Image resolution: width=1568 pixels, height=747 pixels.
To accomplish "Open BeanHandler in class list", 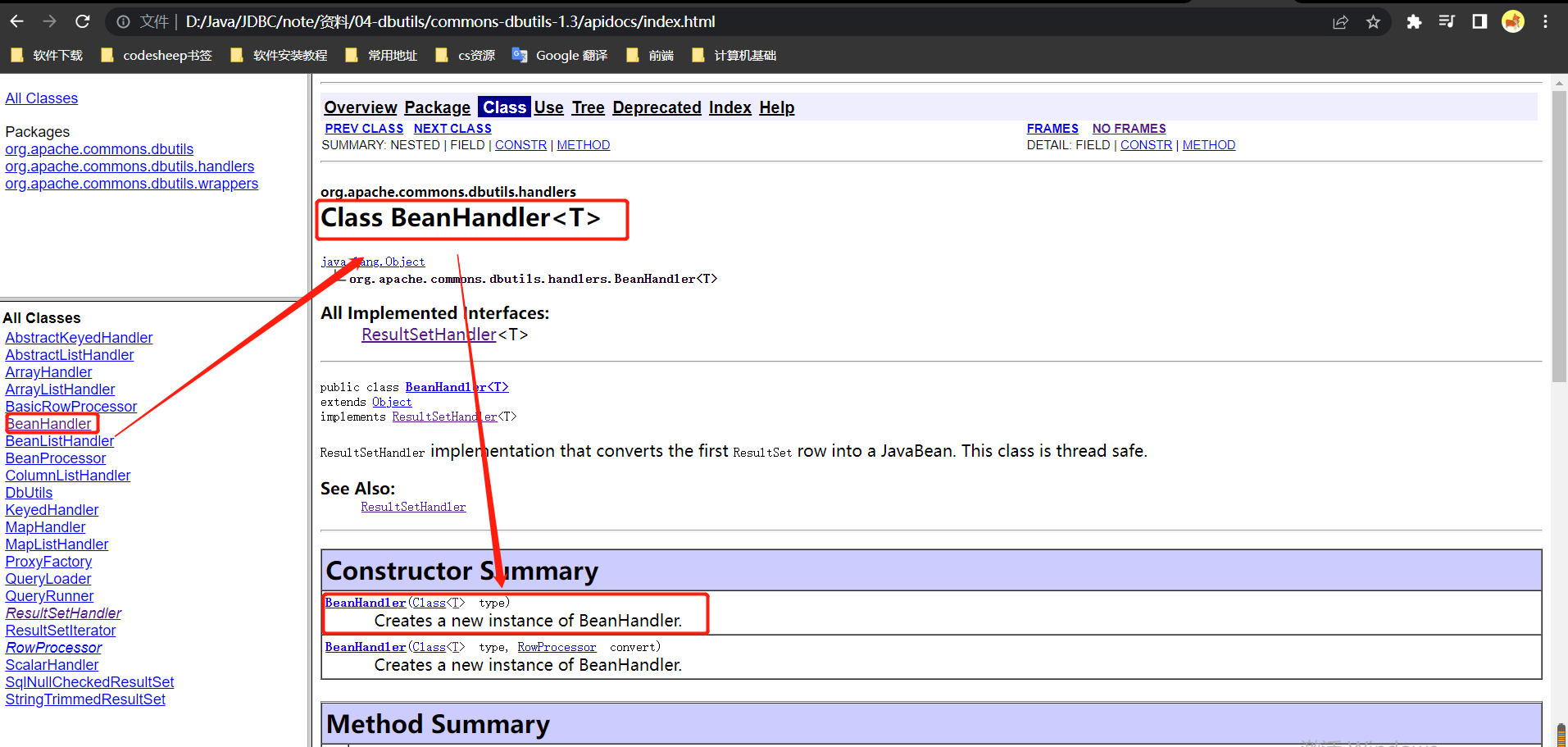I will 49,424.
